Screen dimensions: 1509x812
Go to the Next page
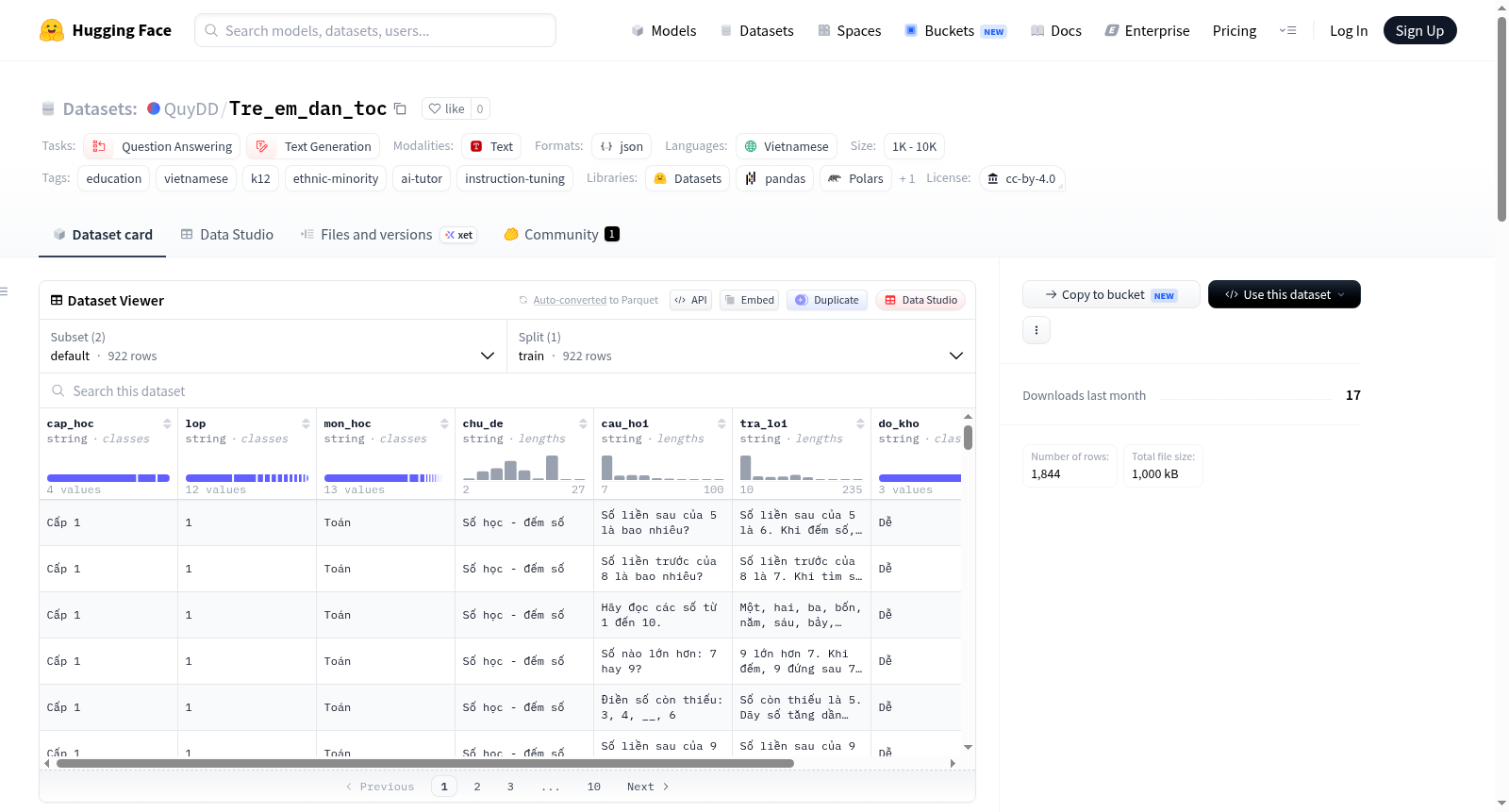pos(648,787)
